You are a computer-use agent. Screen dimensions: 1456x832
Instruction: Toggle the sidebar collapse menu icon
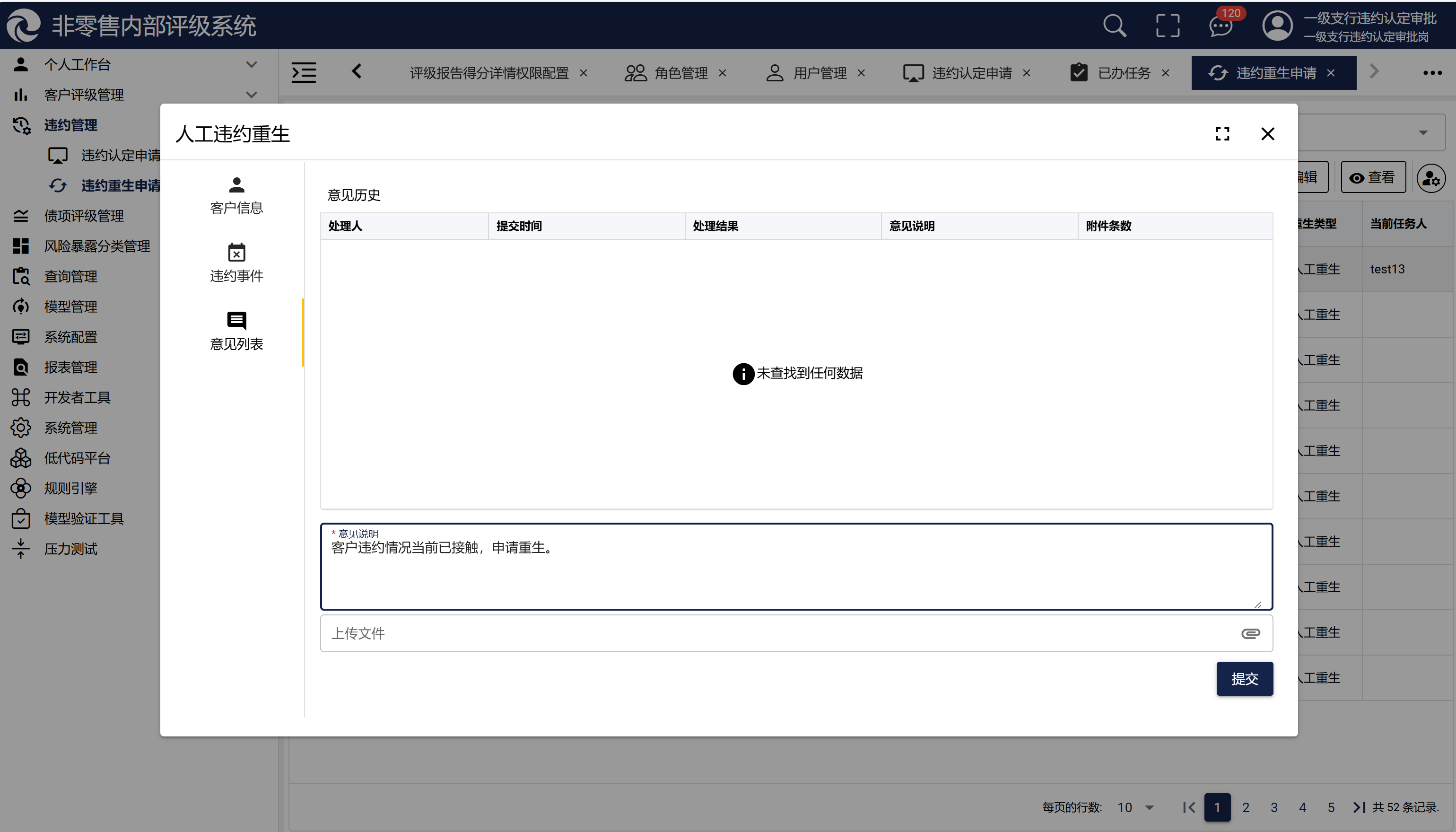[304, 72]
